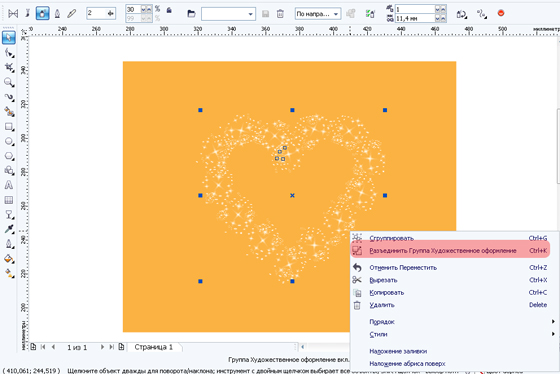Screen dimensions: 560x374
Task: Select the Smart Fill tool
Action: tap(9, 112)
